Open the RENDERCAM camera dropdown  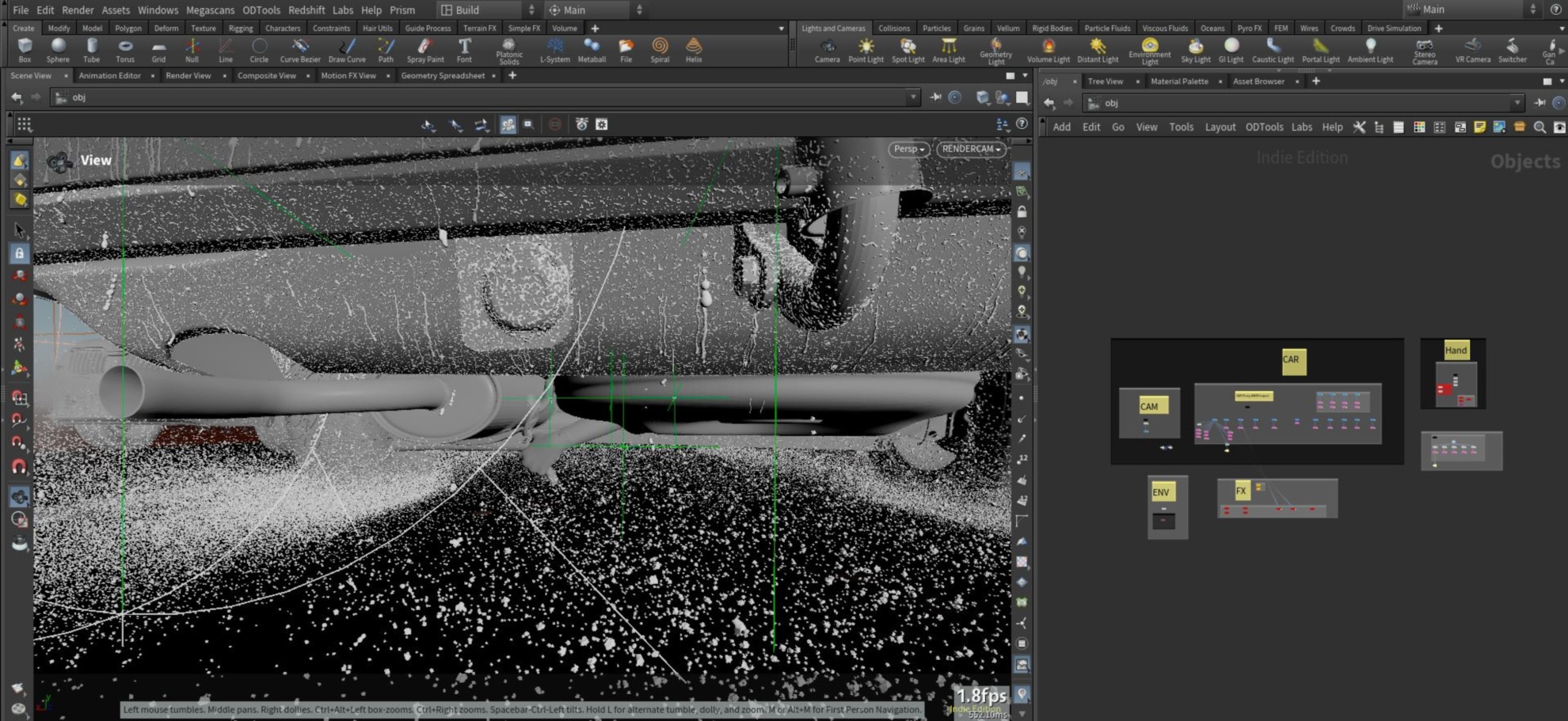971,149
